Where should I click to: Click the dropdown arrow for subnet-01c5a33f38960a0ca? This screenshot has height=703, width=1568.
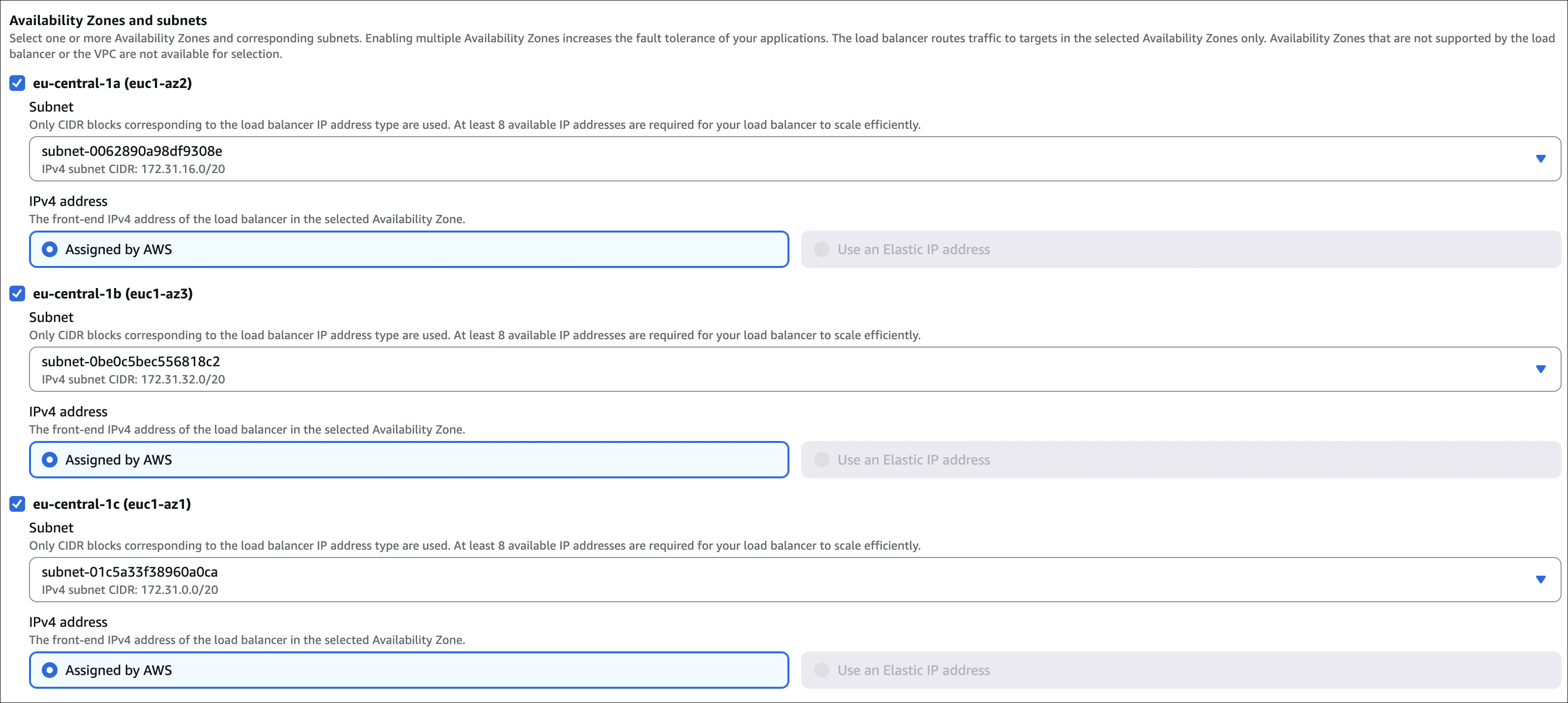(x=1540, y=580)
